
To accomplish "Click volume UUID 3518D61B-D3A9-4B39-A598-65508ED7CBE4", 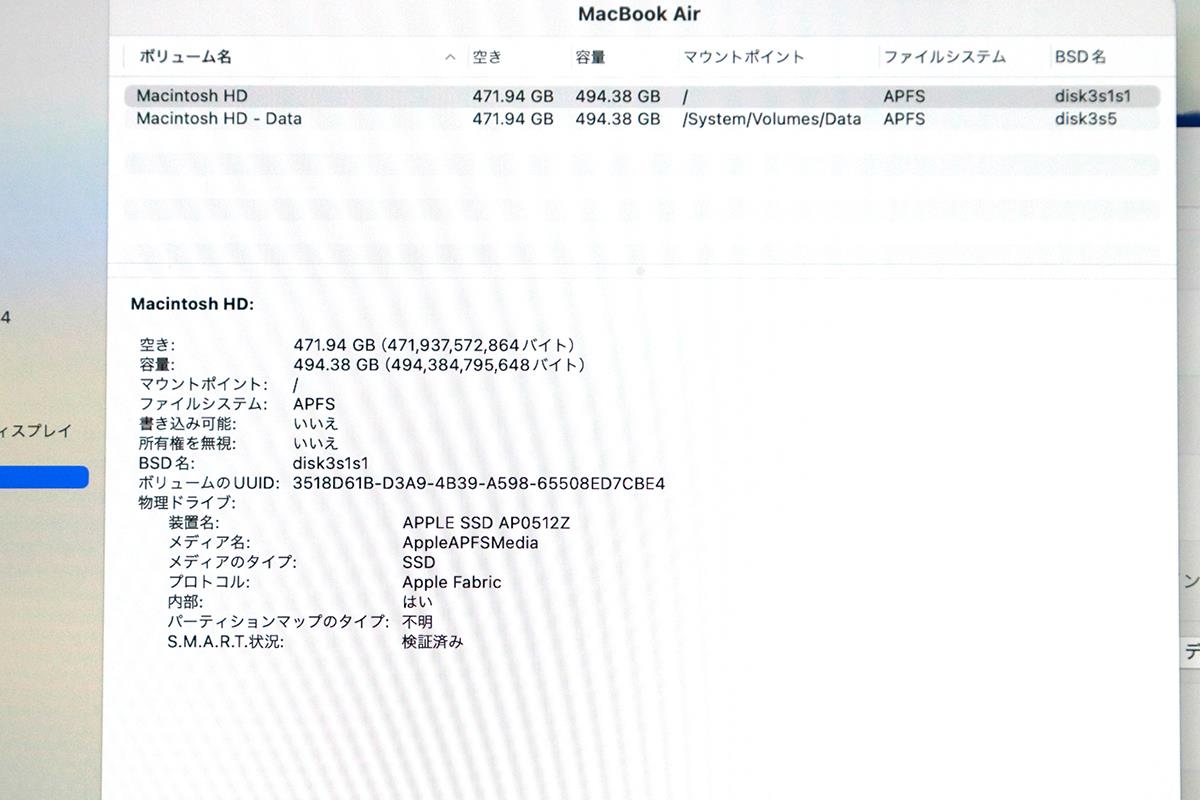I will coord(479,483).
